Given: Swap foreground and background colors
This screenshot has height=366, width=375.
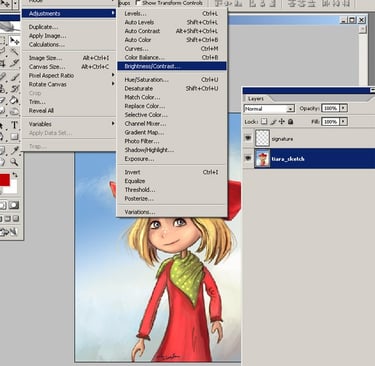Looking at the screenshot, I should [15, 175].
